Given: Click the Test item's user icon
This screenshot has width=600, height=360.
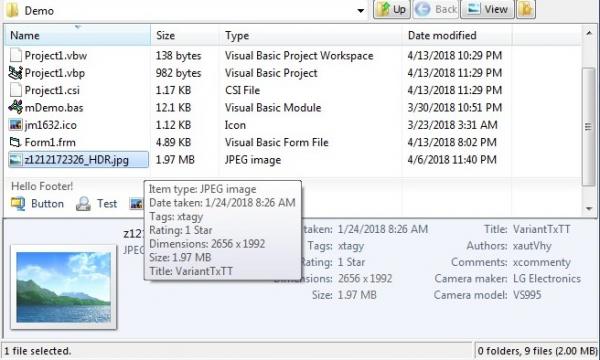Looking at the screenshot, I should coord(83,204).
